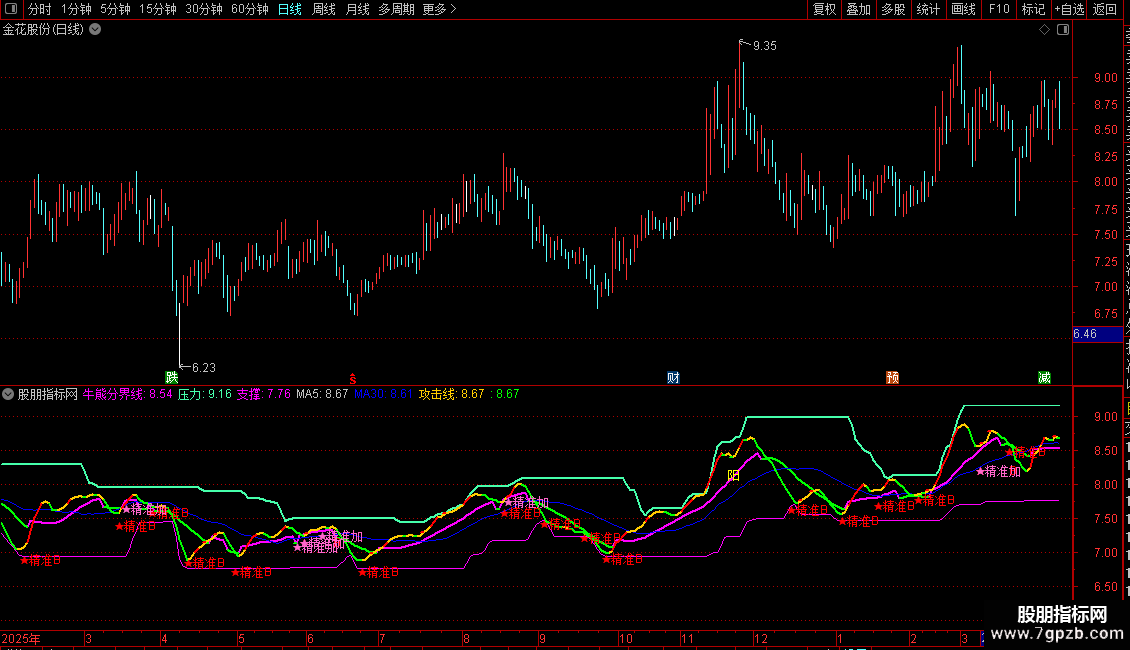The width and height of the screenshot is (1130, 650).
Task: Click the orange 预 forecast marker
Action: pyautogui.click(x=892, y=377)
